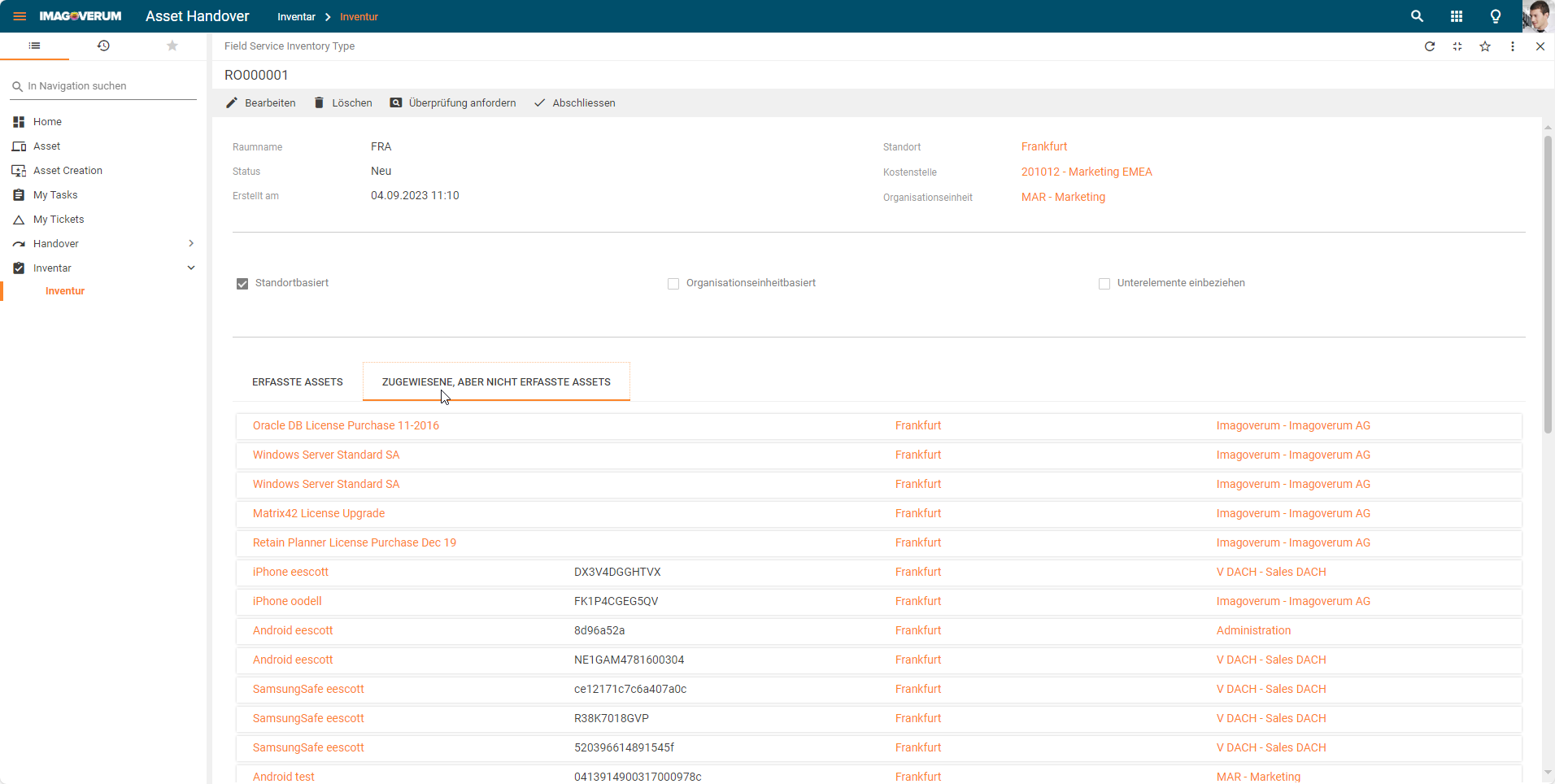The height and width of the screenshot is (784, 1555).
Task: Open Home in the navigation
Action: [47, 122]
